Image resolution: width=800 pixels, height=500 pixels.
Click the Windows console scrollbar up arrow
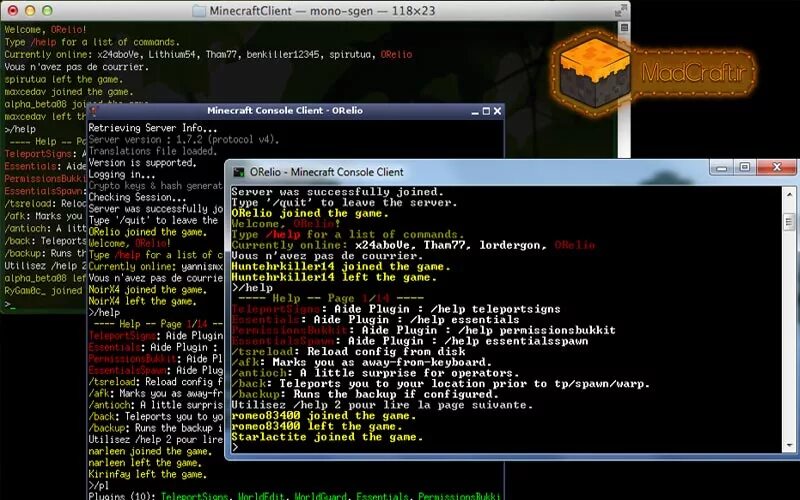click(789, 194)
